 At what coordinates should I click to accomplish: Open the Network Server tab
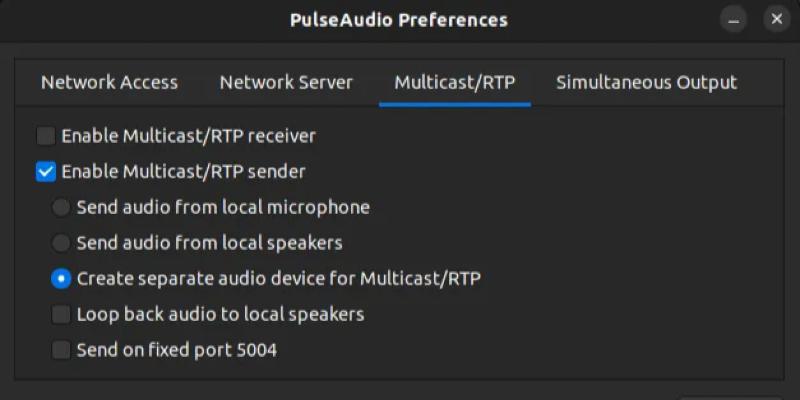[x=286, y=82]
